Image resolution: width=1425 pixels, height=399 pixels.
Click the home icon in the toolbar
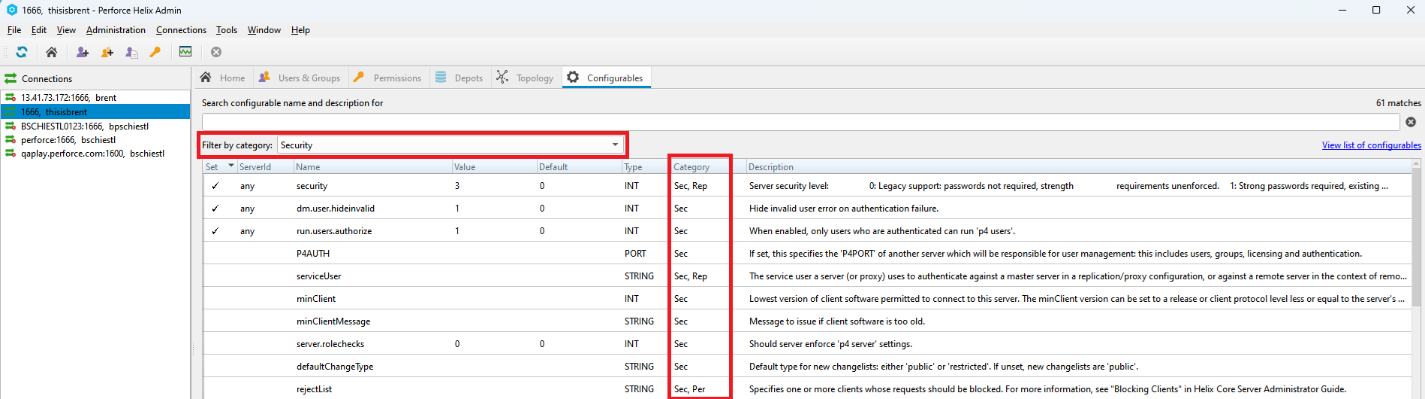(x=51, y=51)
